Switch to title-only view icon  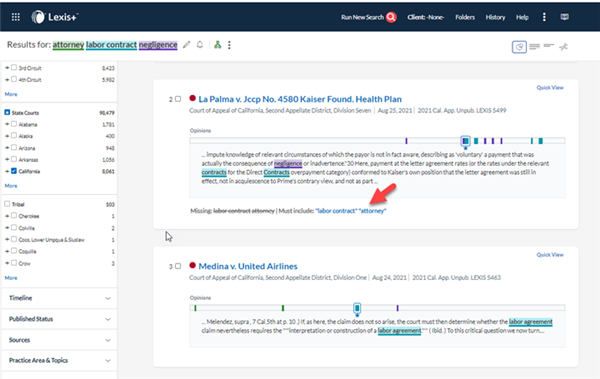(549, 46)
